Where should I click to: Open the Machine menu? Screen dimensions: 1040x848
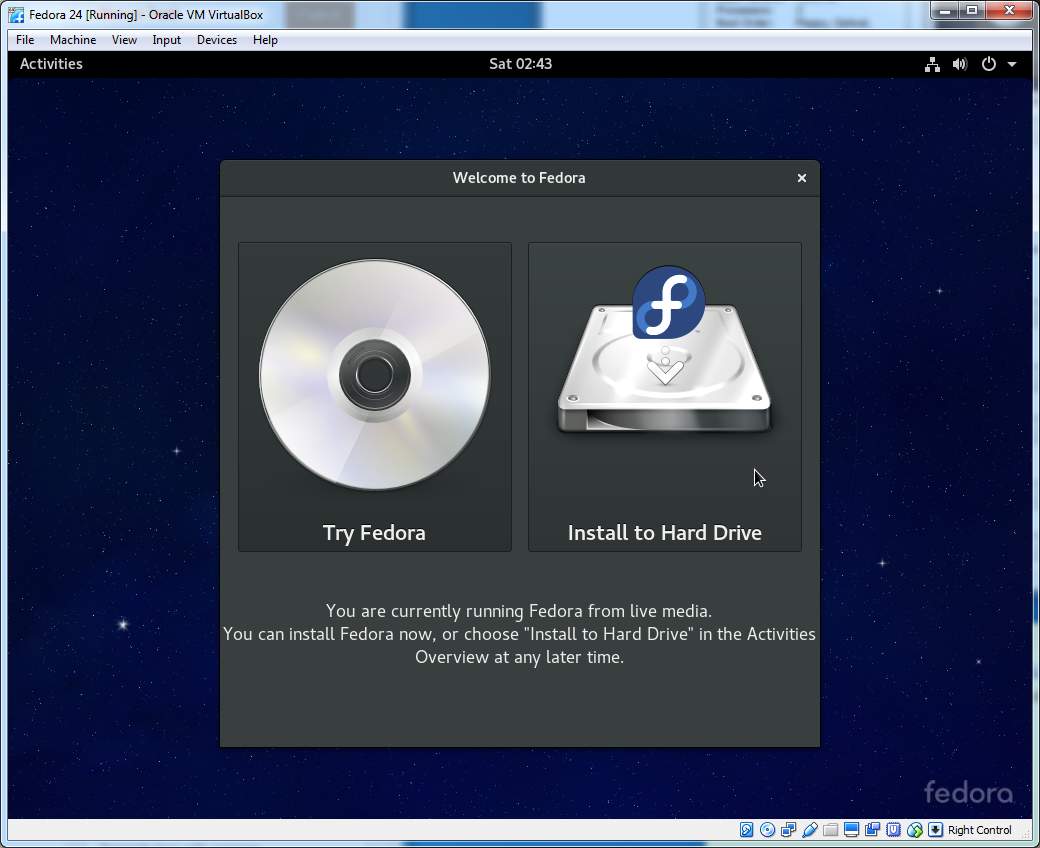click(73, 40)
